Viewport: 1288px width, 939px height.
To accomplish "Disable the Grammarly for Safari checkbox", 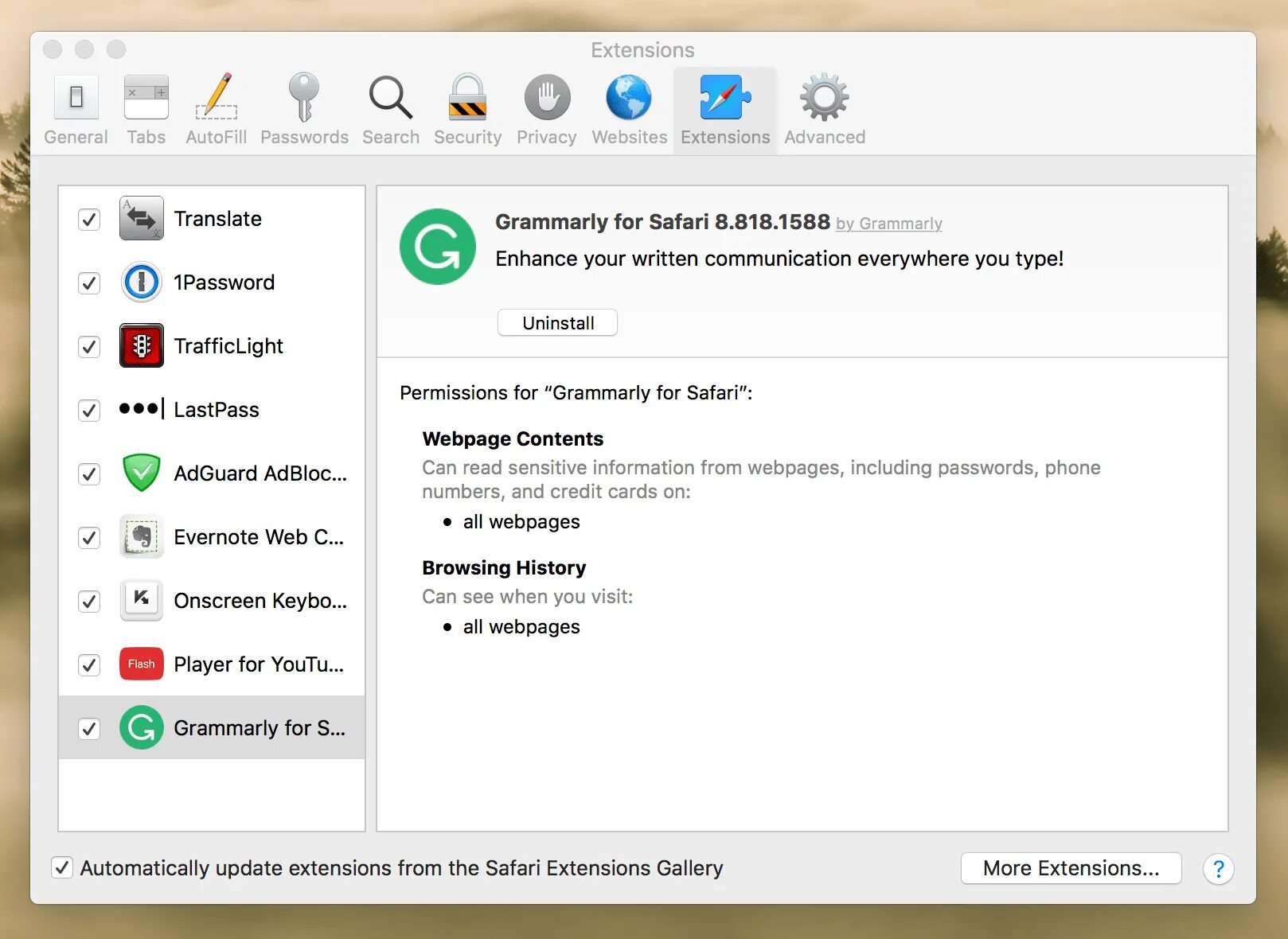I will tap(89, 729).
